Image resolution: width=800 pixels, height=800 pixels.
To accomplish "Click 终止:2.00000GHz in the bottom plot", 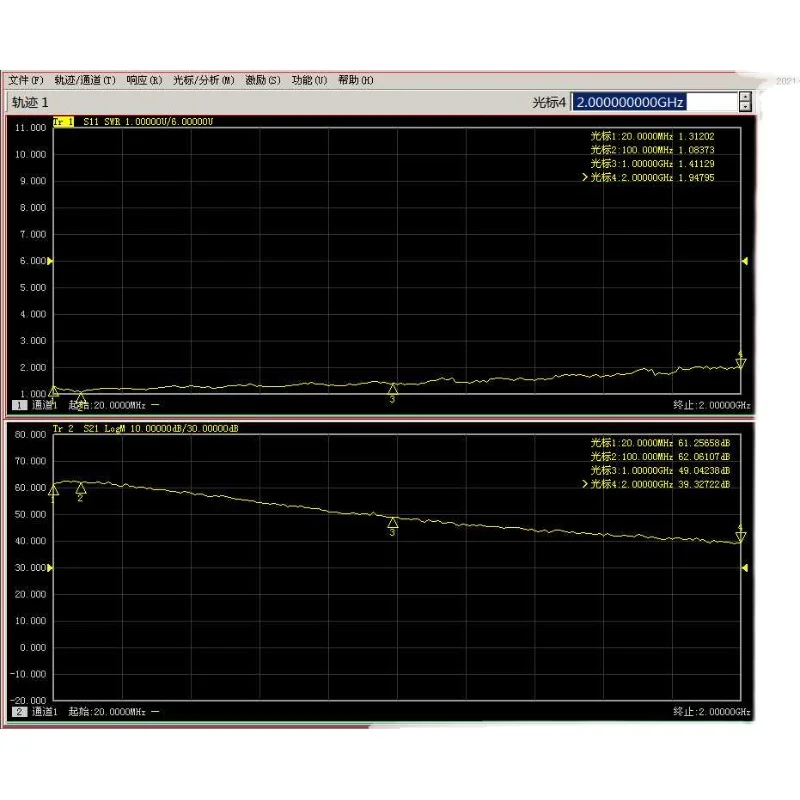I will [x=712, y=712].
